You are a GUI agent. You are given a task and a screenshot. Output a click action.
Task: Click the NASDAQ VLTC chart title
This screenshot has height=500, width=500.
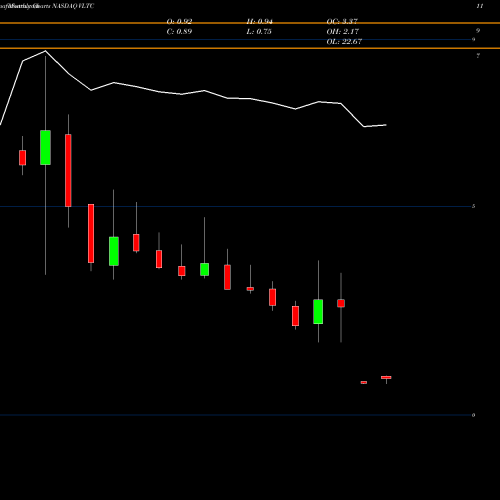point(73,6)
